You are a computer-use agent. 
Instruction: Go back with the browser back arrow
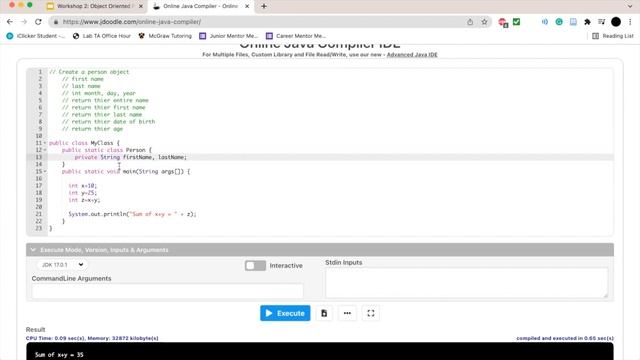coord(10,22)
